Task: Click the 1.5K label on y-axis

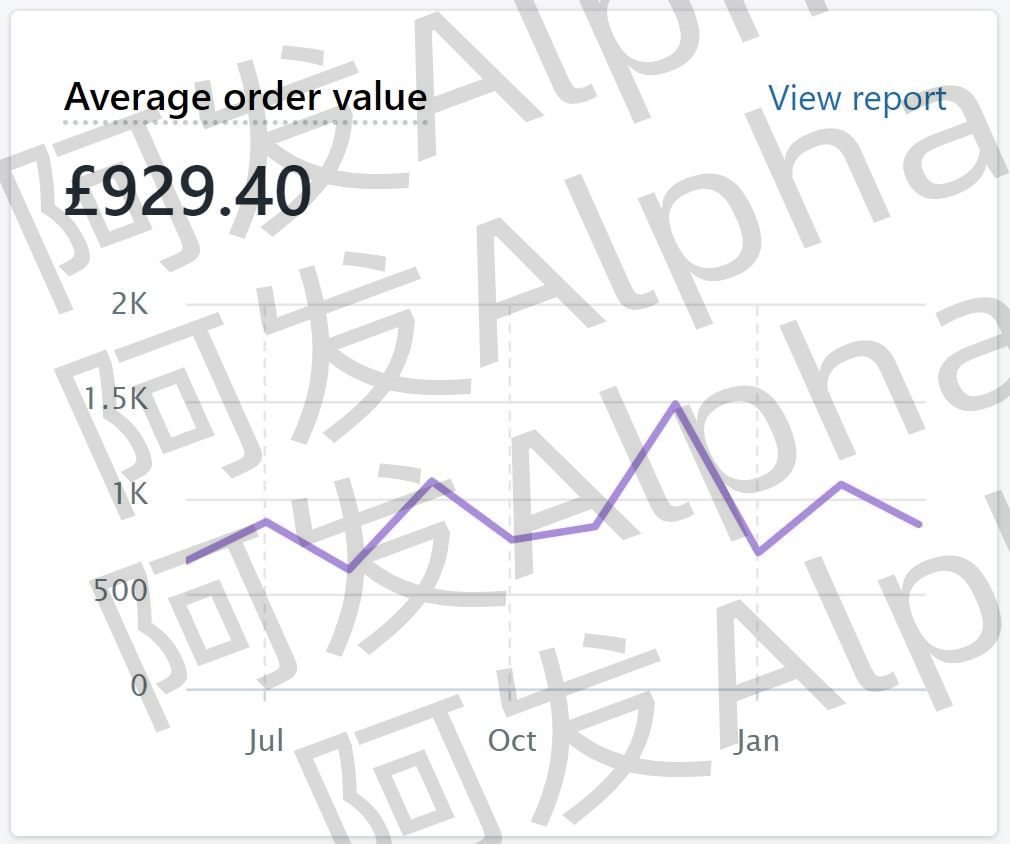Action: pos(117,399)
